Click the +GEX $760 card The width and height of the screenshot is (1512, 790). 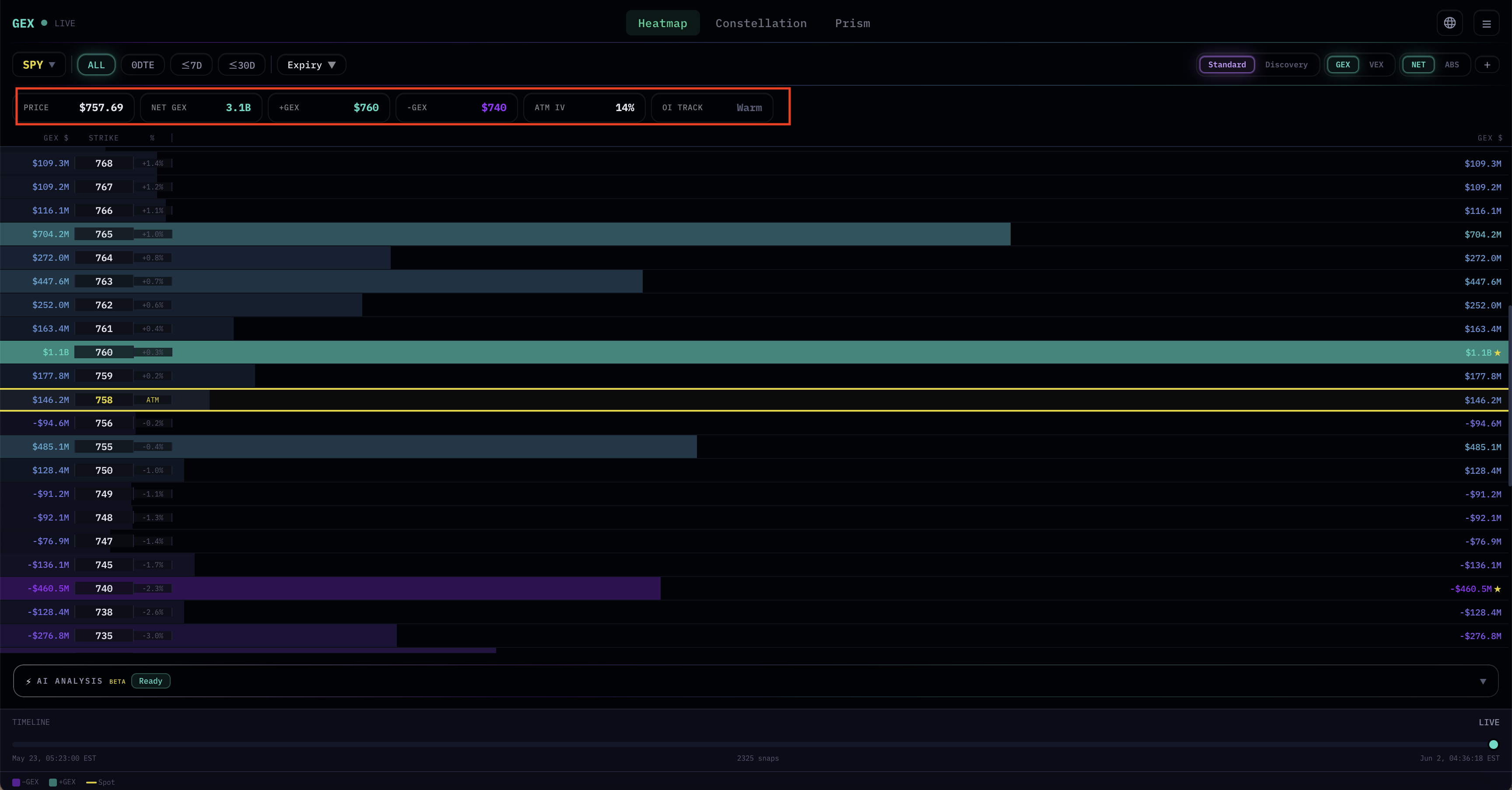(x=329, y=108)
